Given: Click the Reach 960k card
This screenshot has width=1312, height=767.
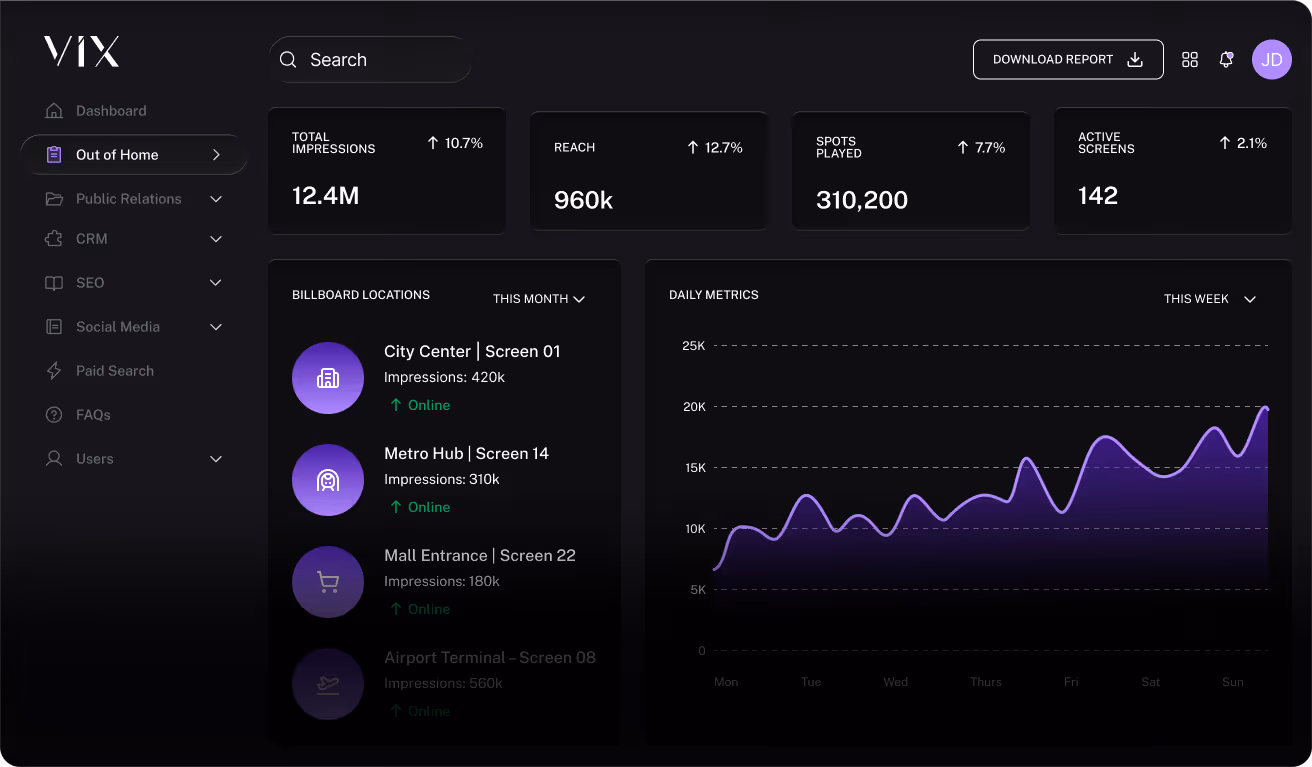Looking at the screenshot, I should point(649,171).
